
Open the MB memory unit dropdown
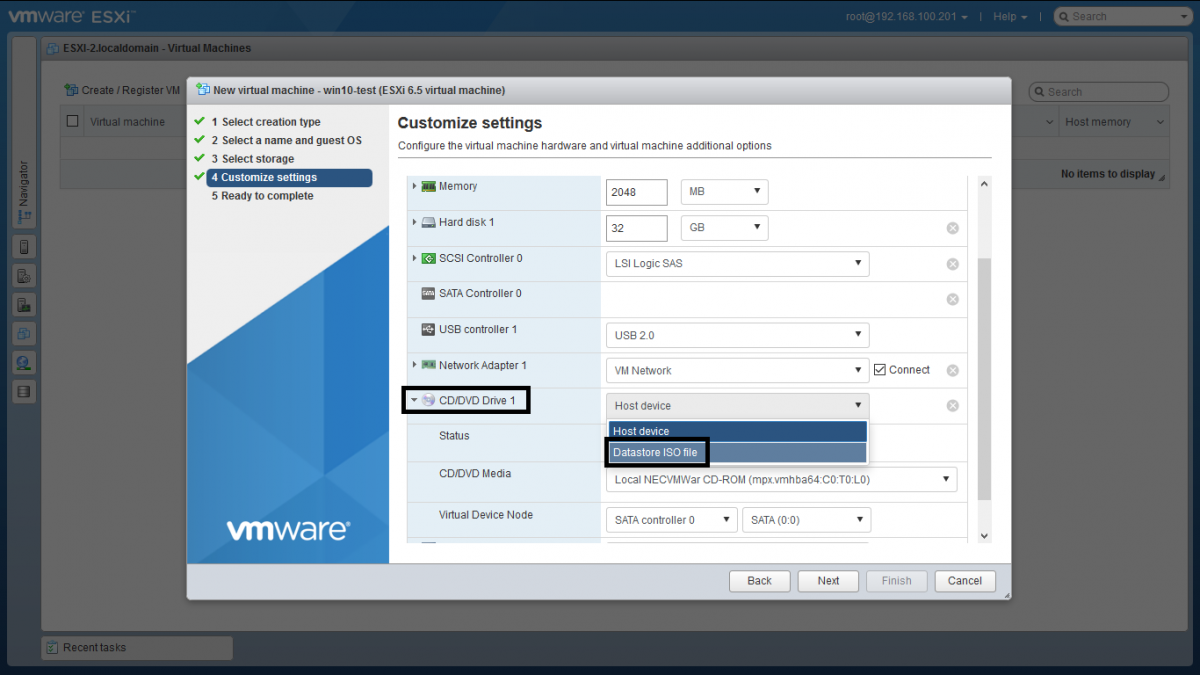(724, 192)
